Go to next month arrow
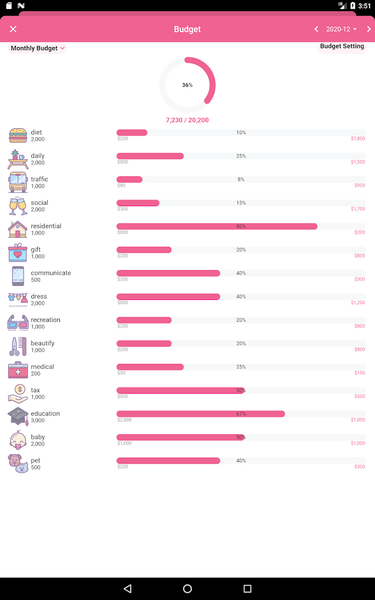The height and width of the screenshot is (600, 375). tap(368, 29)
